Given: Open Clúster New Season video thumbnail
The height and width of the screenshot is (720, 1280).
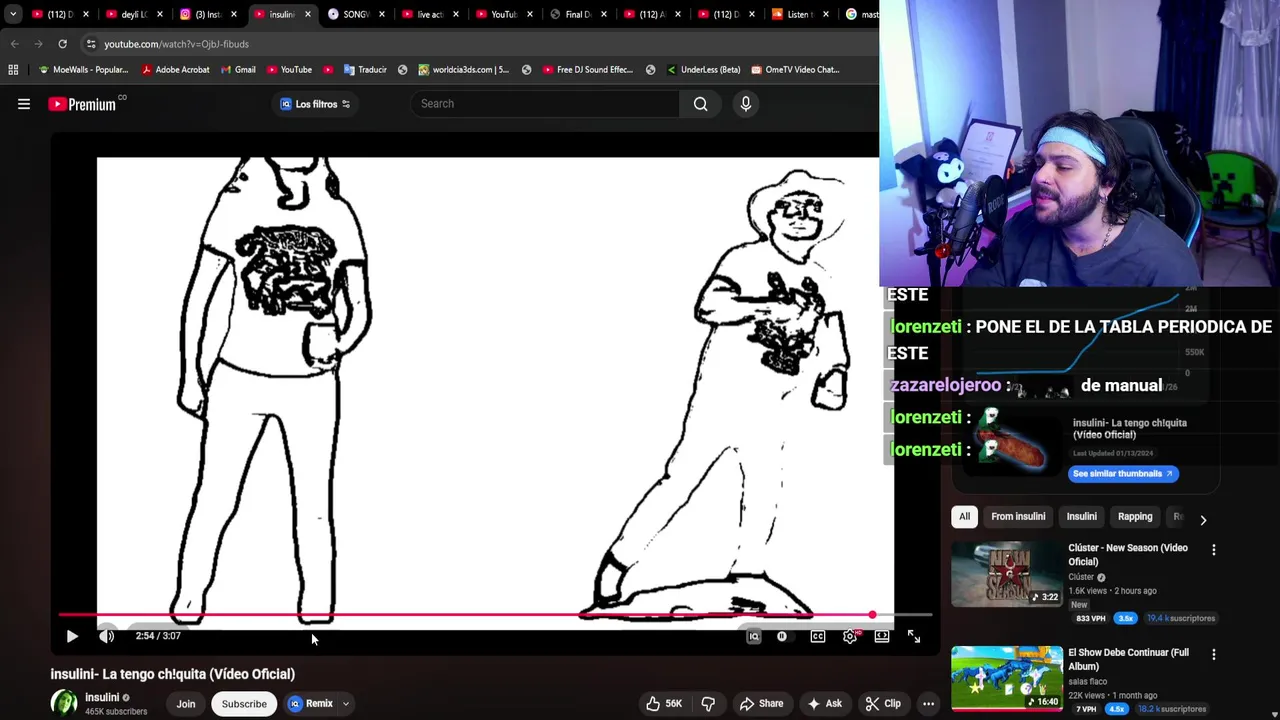Looking at the screenshot, I should [x=1006, y=574].
